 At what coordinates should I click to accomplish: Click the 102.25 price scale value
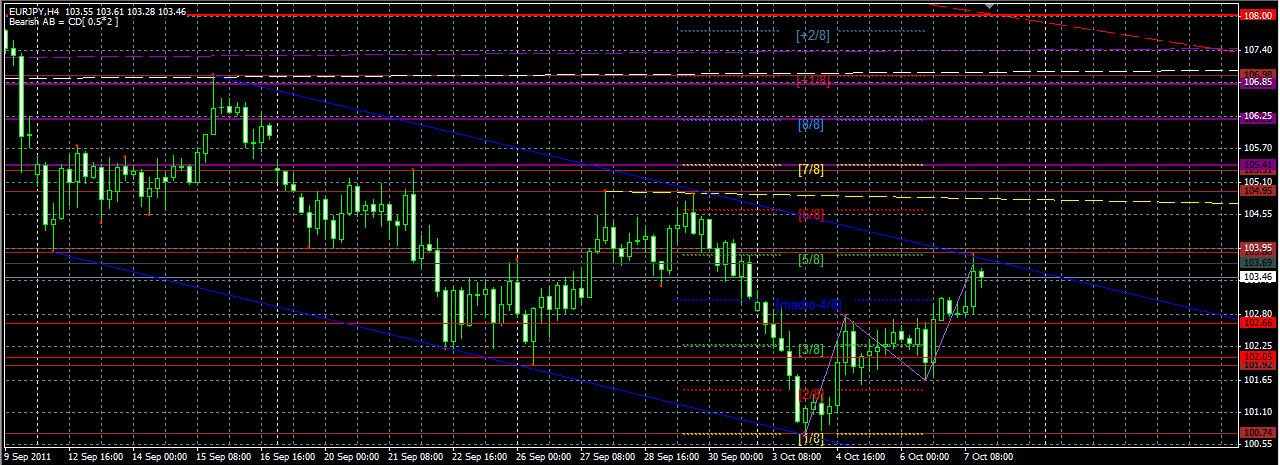pyautogui.click(x=1258, y=346)
